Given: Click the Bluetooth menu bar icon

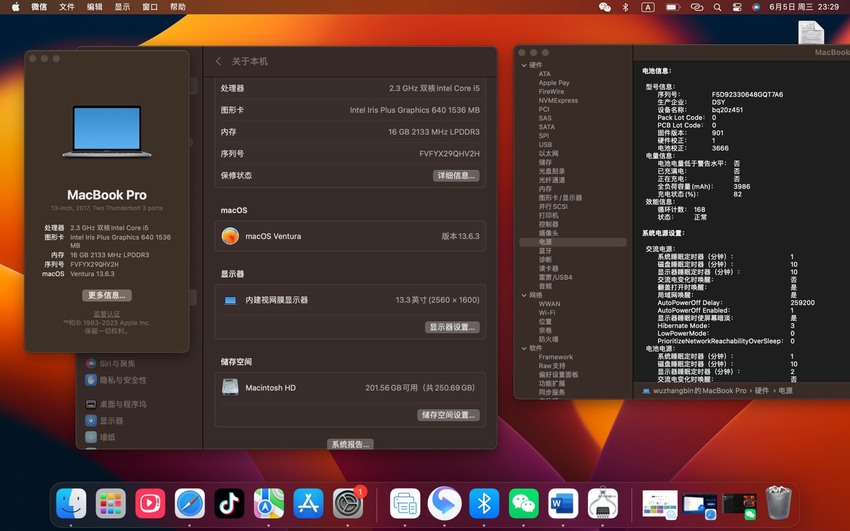Looking at the screenshot, I should tap(625, 7).
